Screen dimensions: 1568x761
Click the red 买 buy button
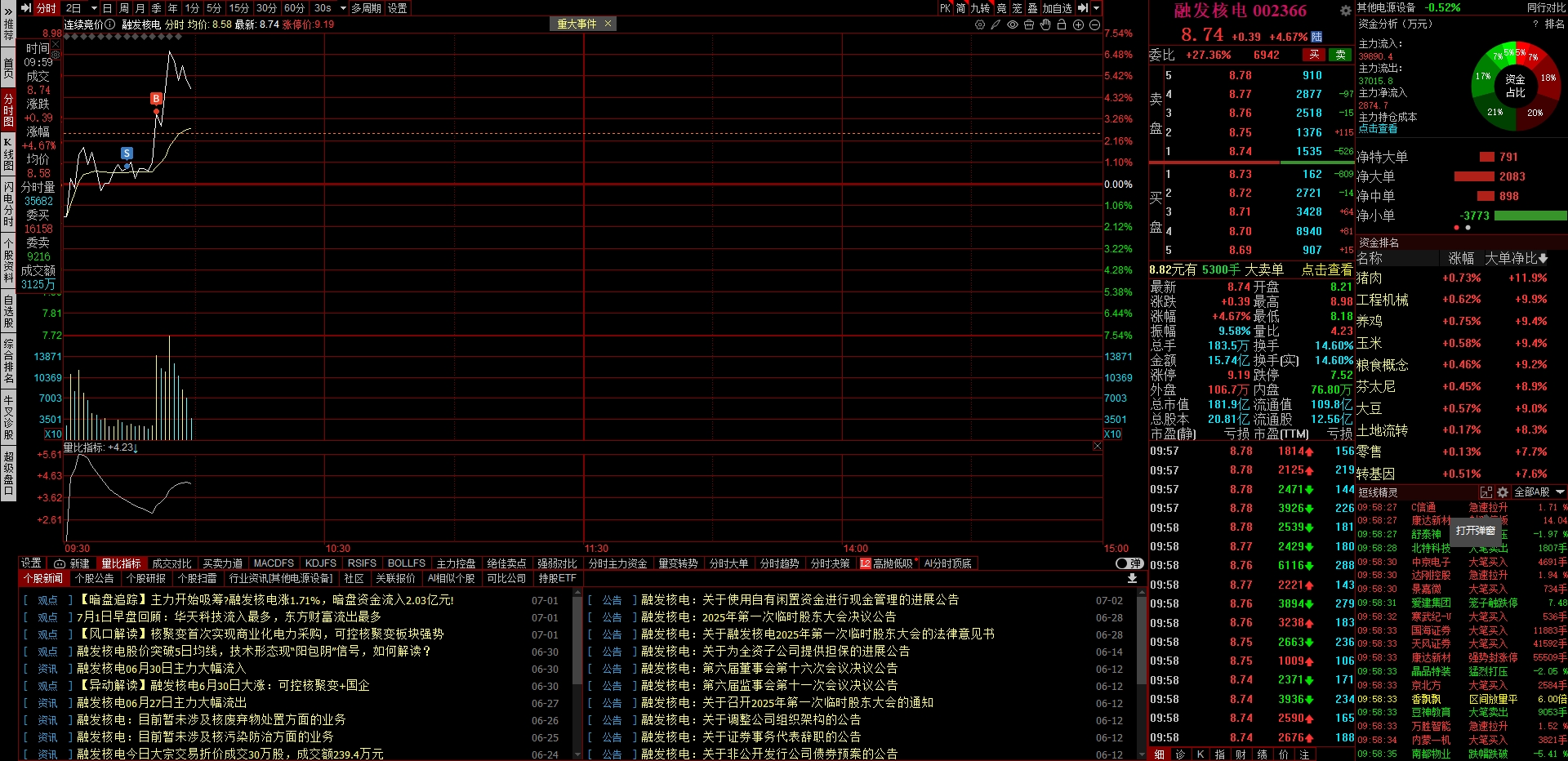click(1314, 55)
